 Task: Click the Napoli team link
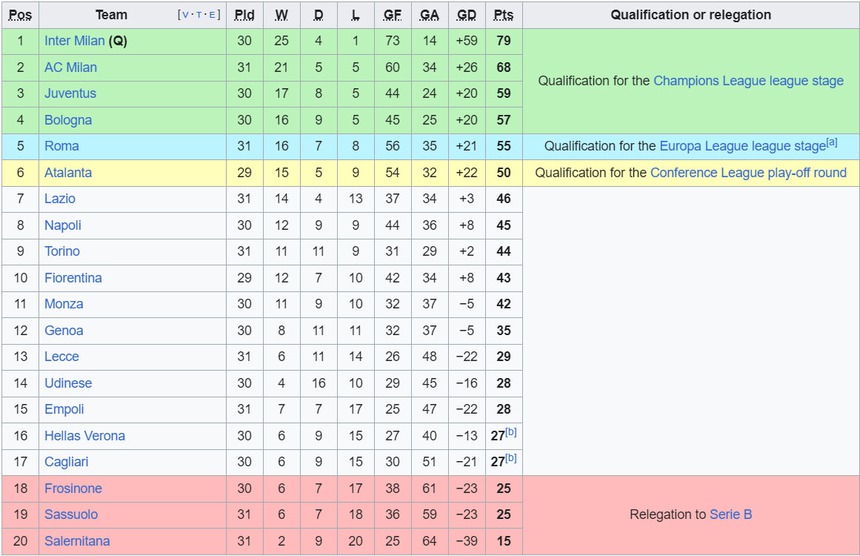pyautogui.click(x=63, y=225)
